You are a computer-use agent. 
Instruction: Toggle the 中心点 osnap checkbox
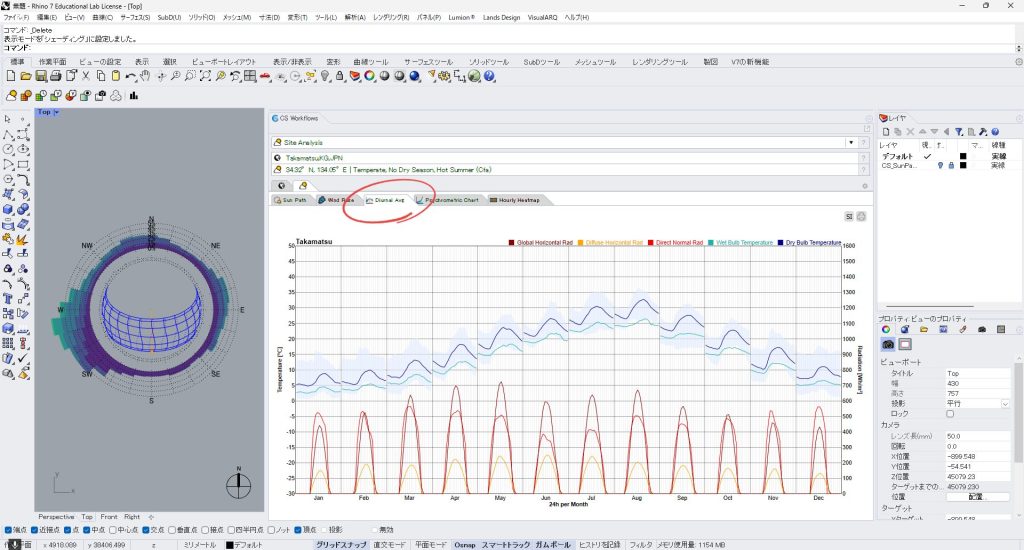point(115,529)
